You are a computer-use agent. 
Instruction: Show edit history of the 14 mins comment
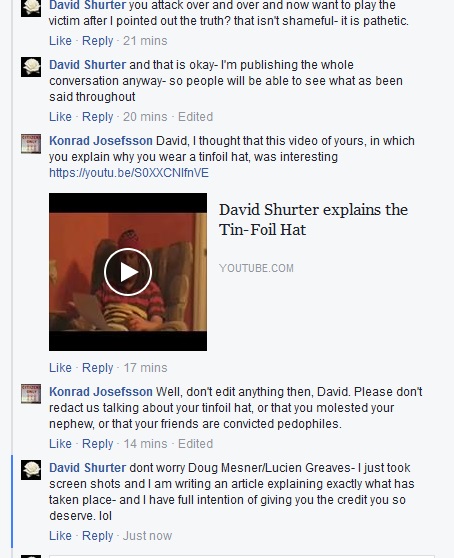point(195,444)
